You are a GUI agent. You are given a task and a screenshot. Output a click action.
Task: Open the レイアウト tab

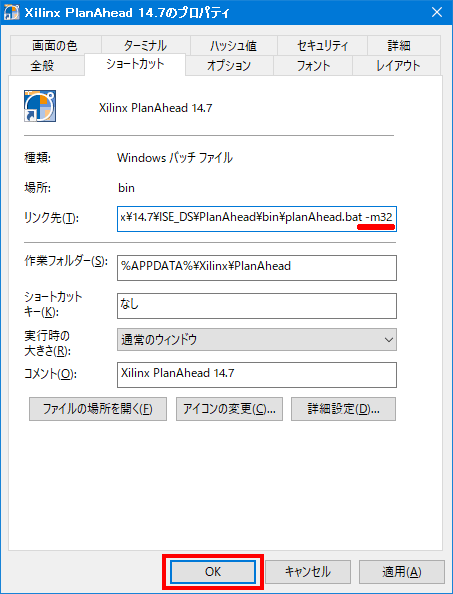tap(397, 66)
